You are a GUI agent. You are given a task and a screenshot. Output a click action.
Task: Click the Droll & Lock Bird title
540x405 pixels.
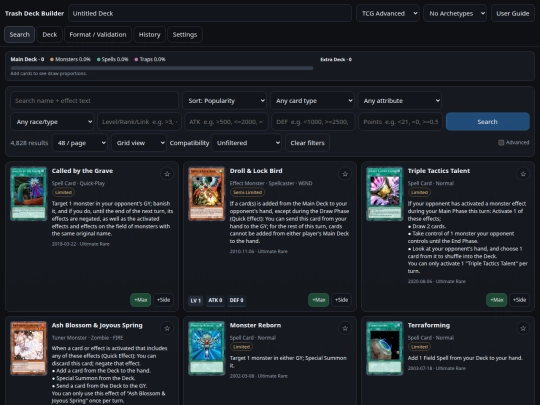click(256, 171)
